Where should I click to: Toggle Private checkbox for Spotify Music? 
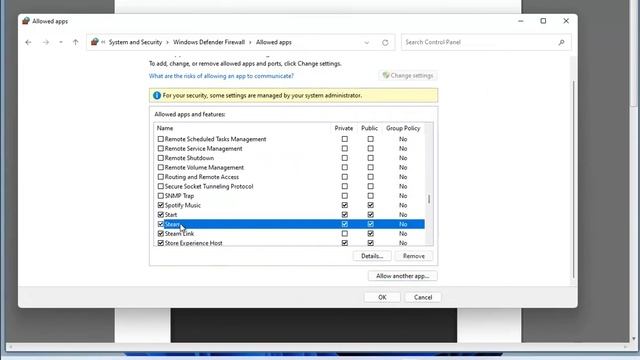(x=345, y=205)
